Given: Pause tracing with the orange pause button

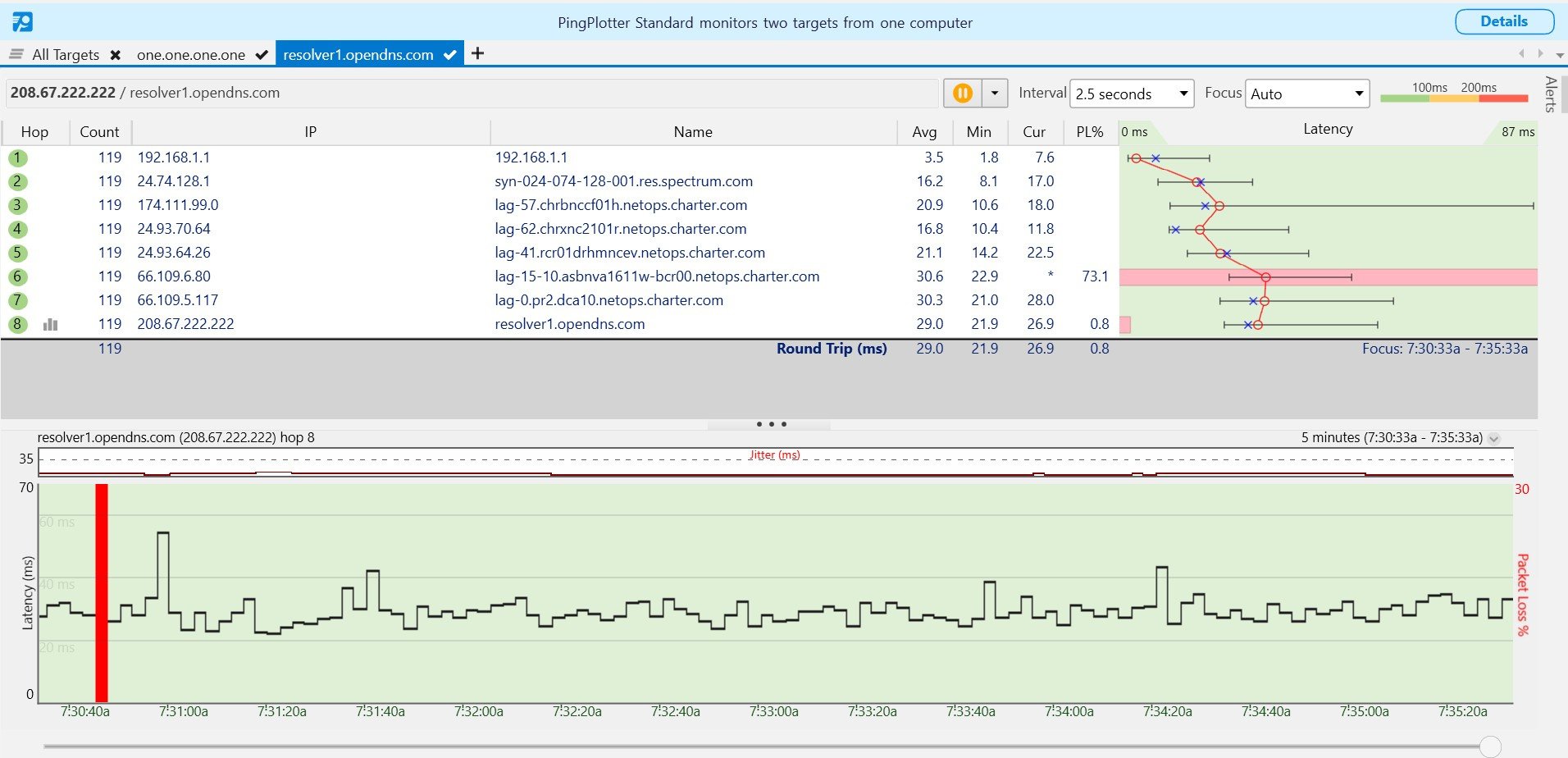Looking at the screenshot, I should [x=963, y=94].
